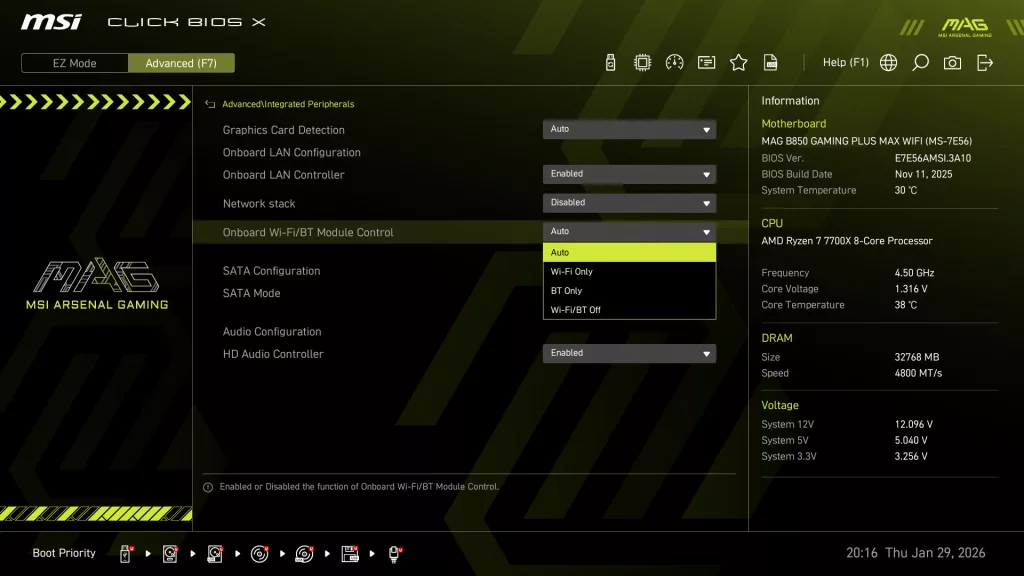Open the Graphics Card Detection dropdown

(629, 129)
